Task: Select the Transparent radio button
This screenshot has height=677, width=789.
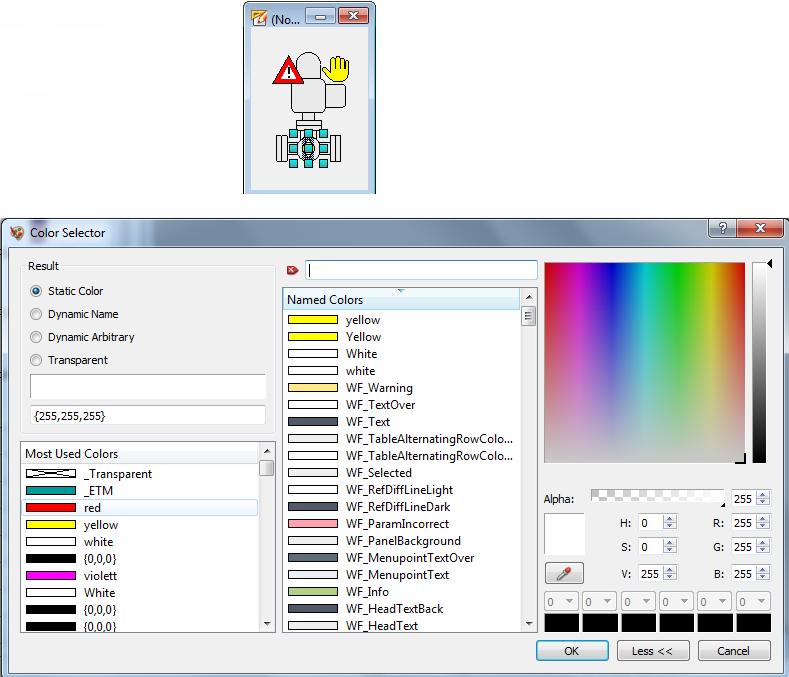Action: (37, 360)
